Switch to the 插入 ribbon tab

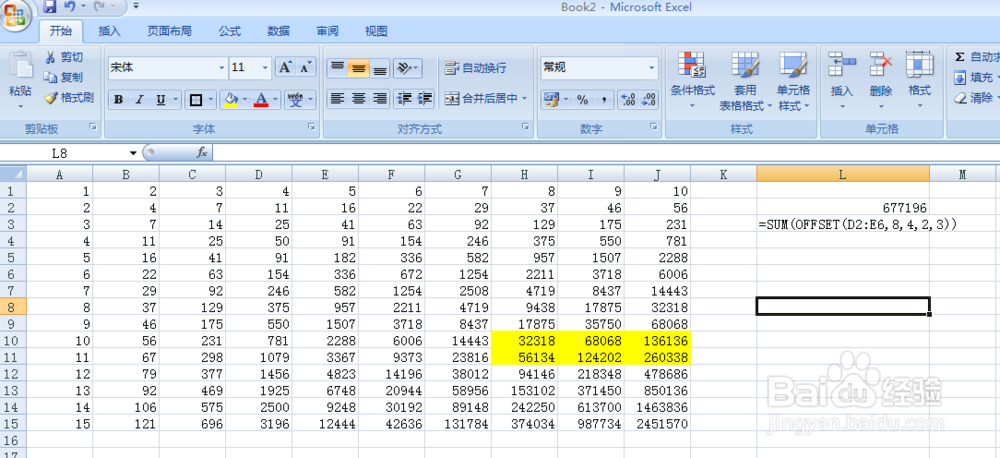110,31
